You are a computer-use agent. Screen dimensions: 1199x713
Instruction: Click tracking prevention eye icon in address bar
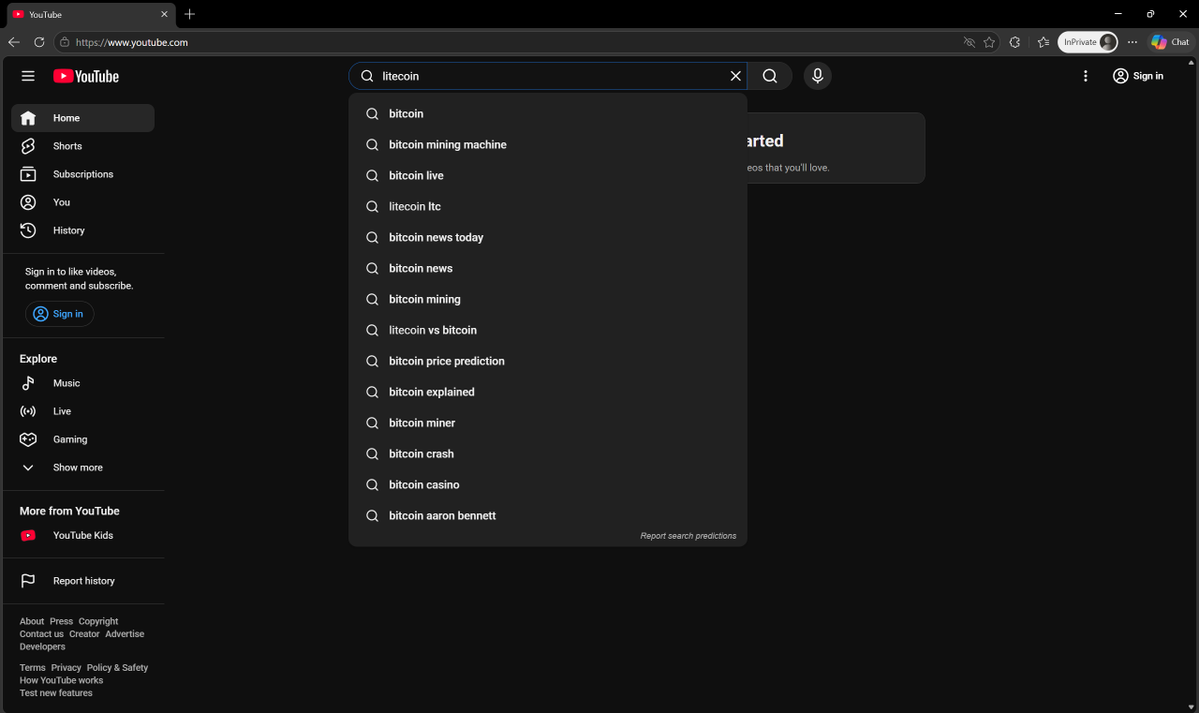(969, 42)
